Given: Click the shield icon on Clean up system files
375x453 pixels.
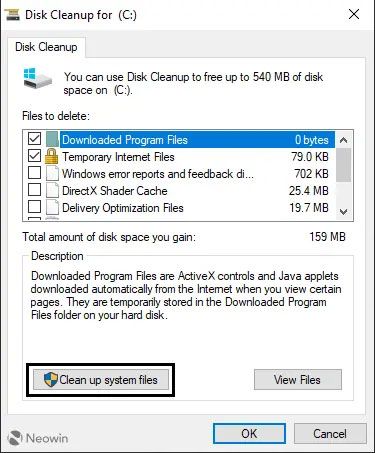Looking at the screenshot, I should 51,380.
